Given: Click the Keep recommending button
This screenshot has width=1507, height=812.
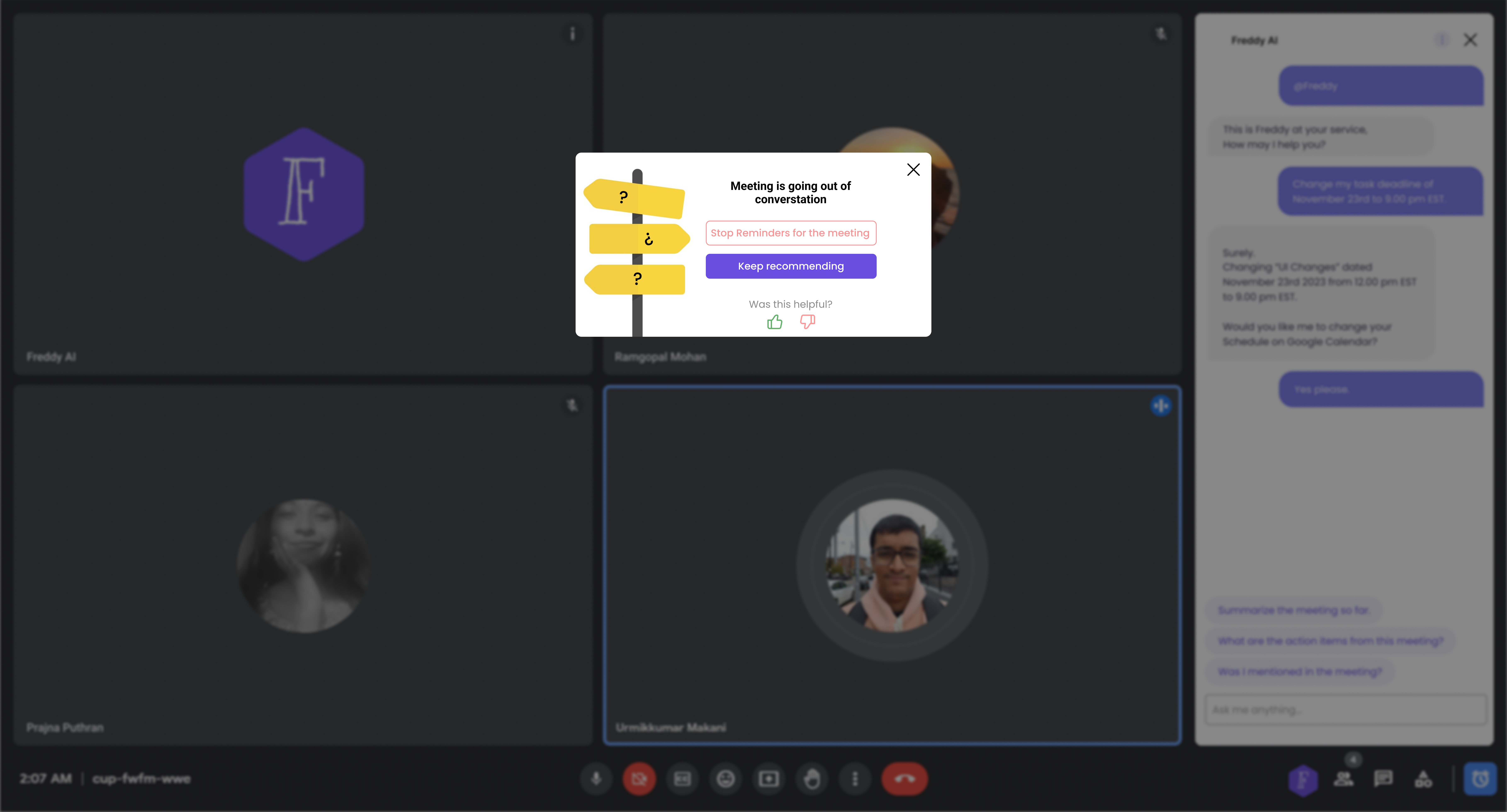Looking at the screenshot, I should (790, 266).
